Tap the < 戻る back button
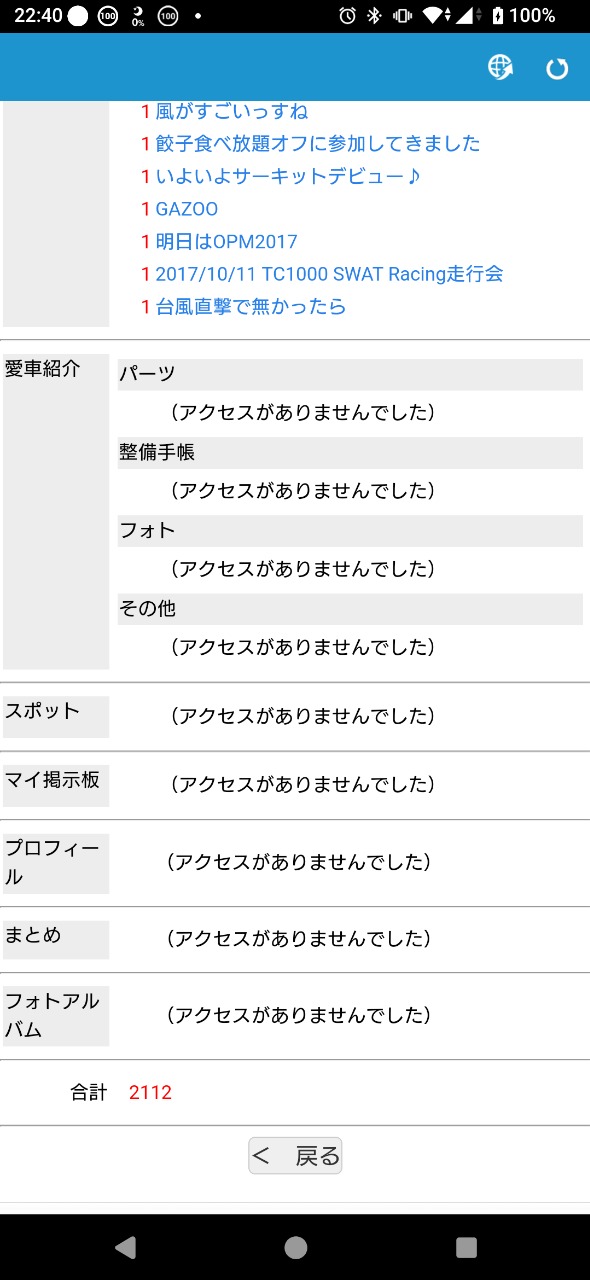Image resolution: width=590 pixels, height=1280 pixels. click(x=295, y=1156)
